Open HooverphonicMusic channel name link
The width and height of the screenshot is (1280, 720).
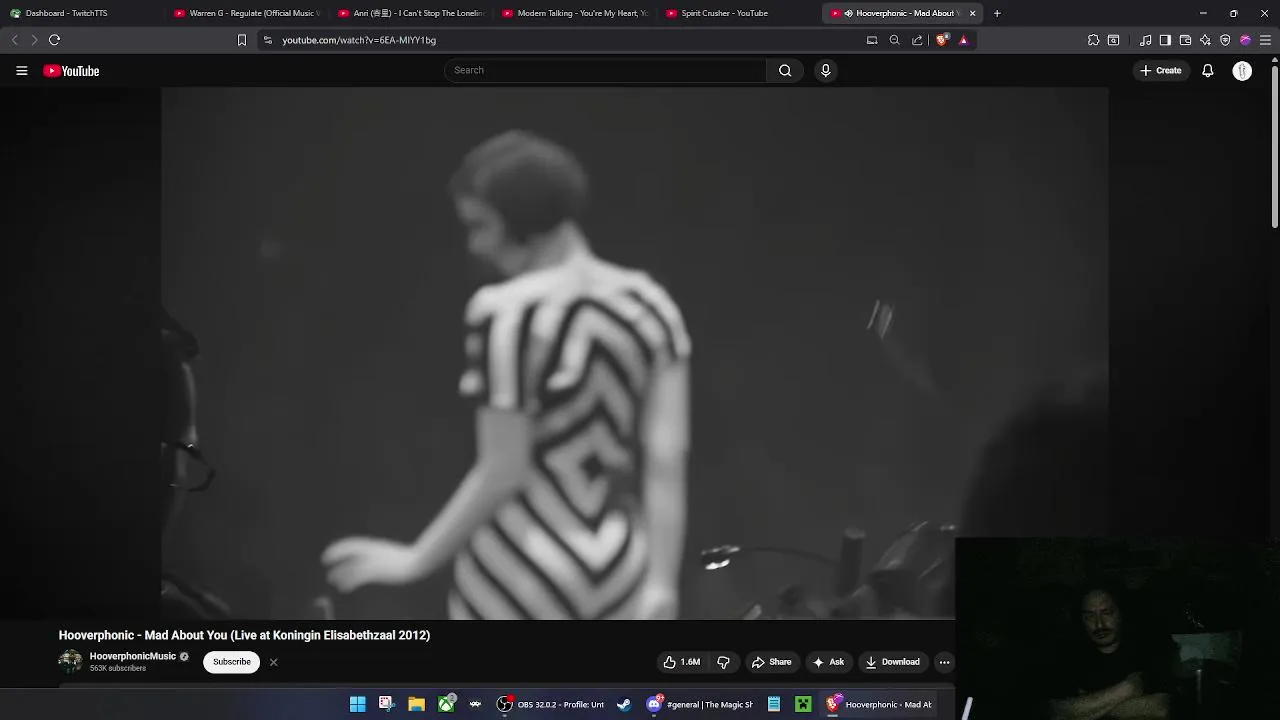[132, 657]
